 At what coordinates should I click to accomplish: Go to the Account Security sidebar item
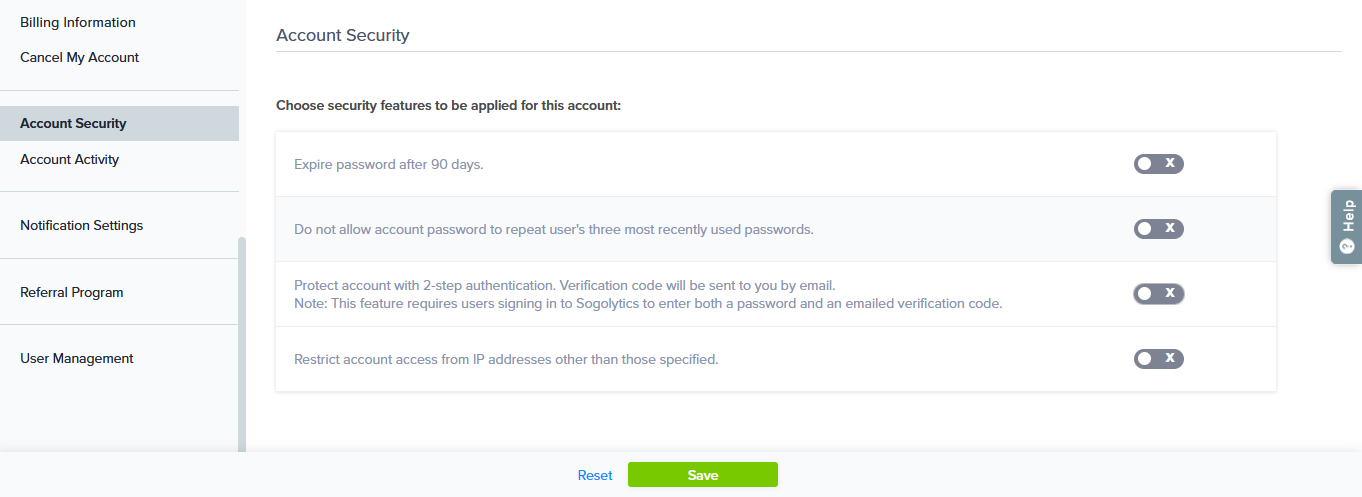tap(73, 124)
